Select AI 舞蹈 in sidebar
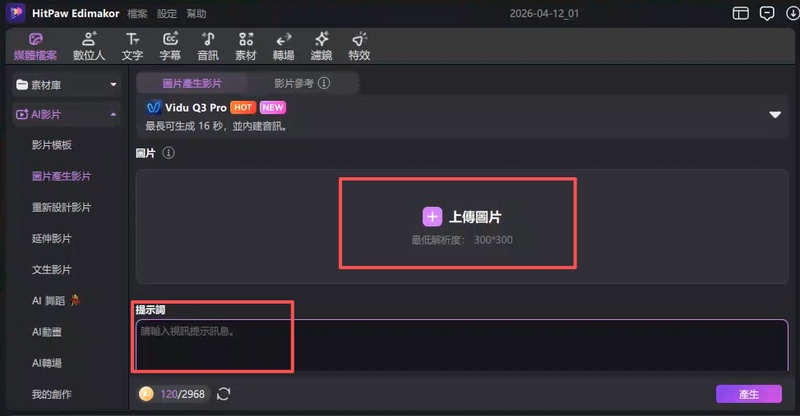800x416 pixels. point(56,301)
